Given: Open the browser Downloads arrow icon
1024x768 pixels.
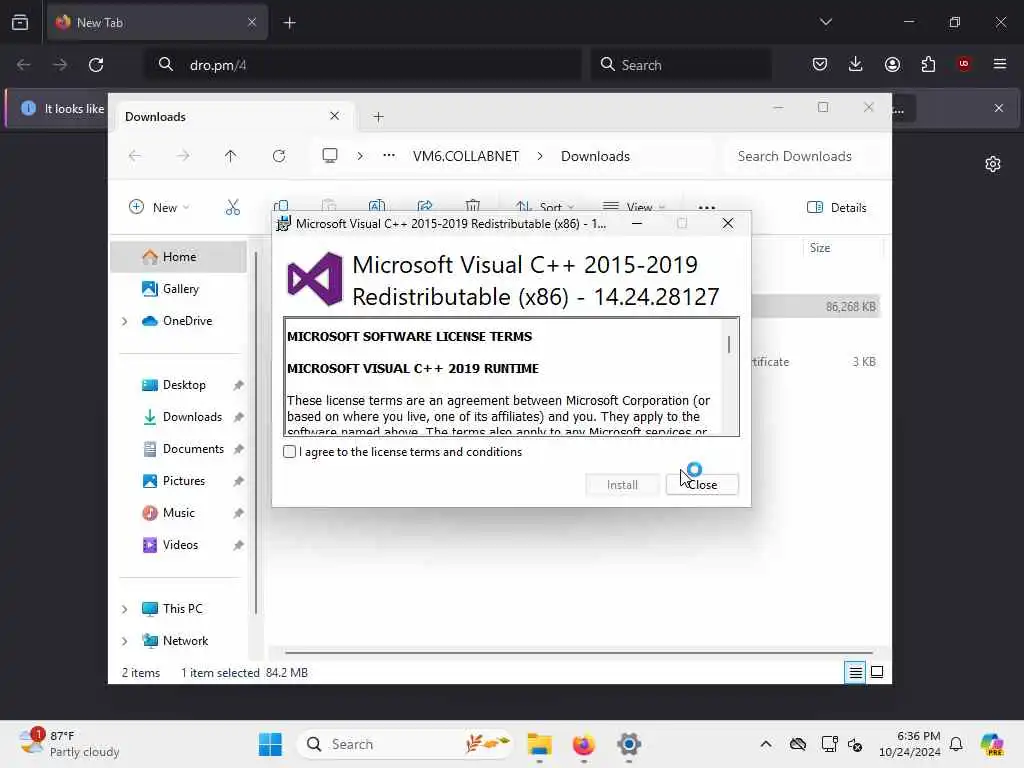Looking at the screenshot, I should [x=856, y=64].
